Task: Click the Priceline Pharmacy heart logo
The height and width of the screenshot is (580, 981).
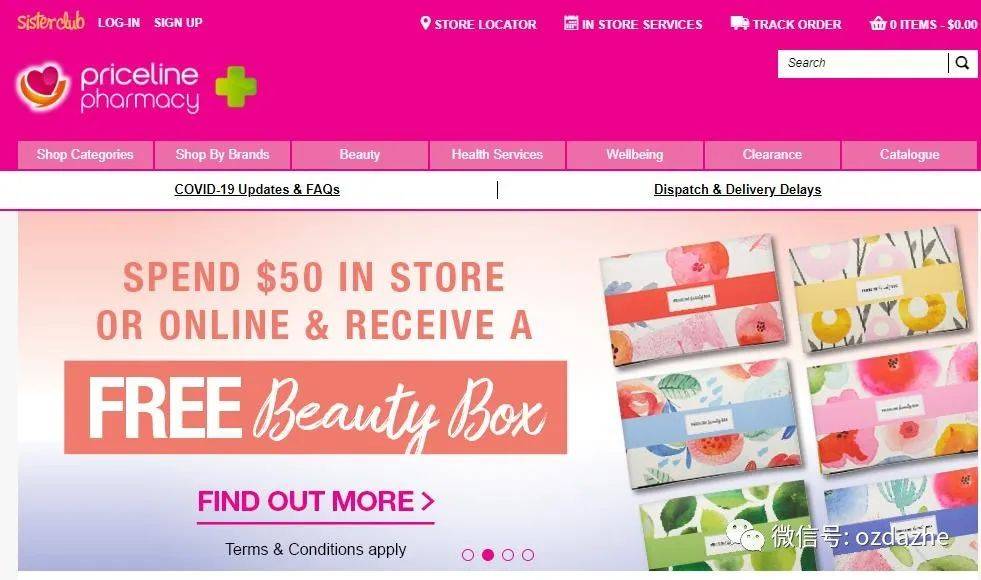Action: [43, 86]
